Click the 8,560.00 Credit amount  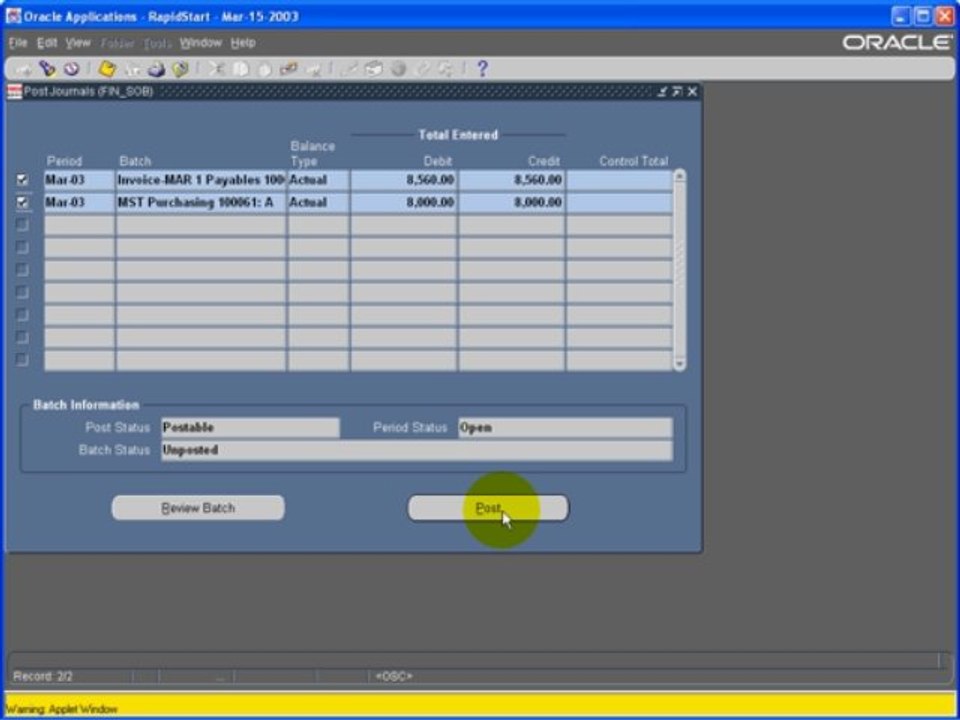511,180
